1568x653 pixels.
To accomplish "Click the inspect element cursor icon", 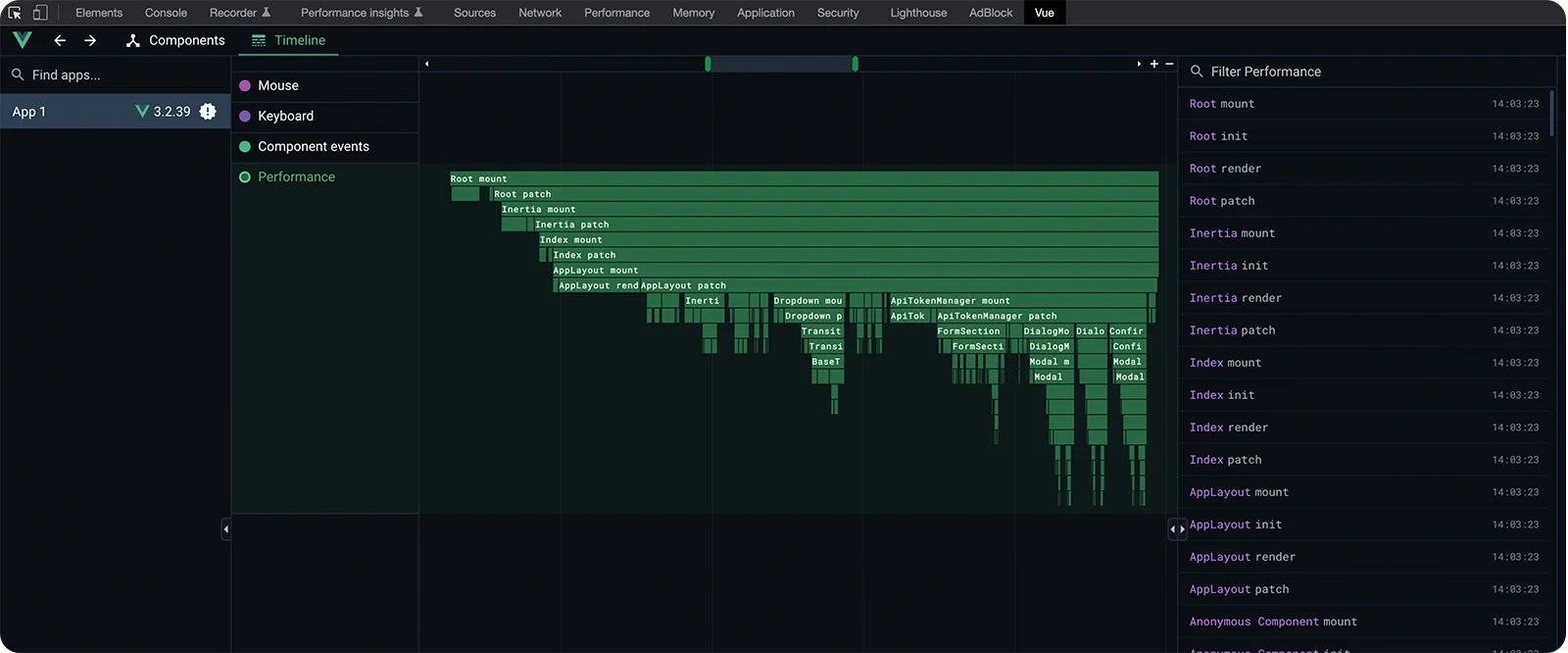I will 15,13.
